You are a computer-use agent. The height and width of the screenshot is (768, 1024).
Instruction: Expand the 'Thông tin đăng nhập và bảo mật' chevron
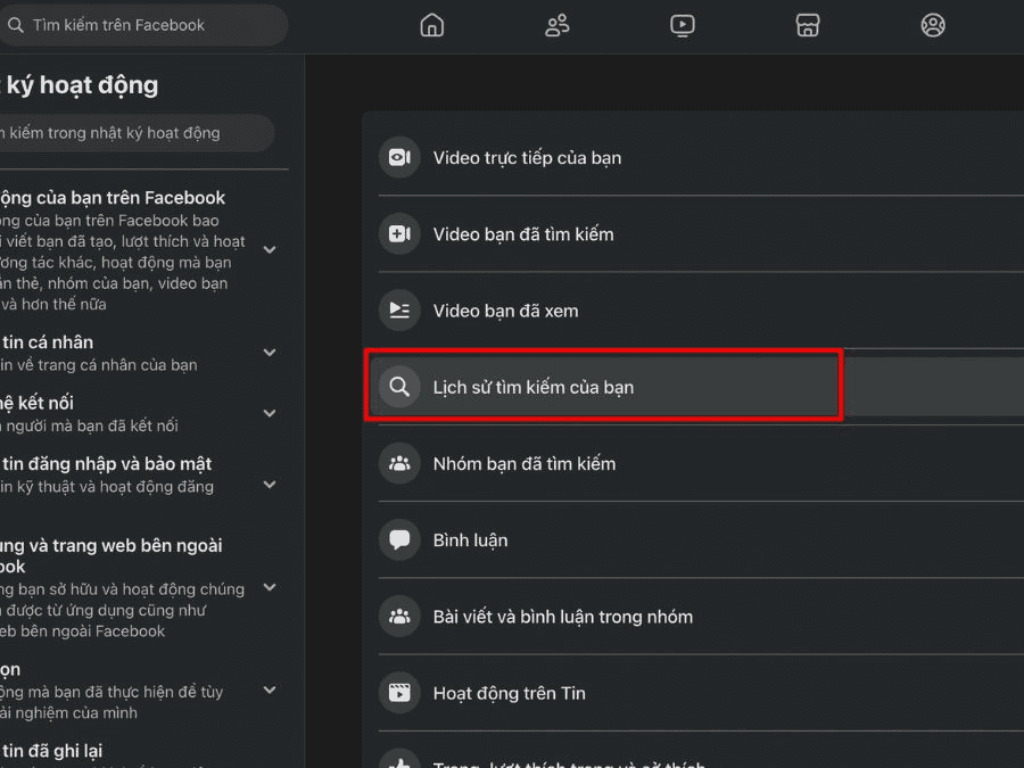269,485
